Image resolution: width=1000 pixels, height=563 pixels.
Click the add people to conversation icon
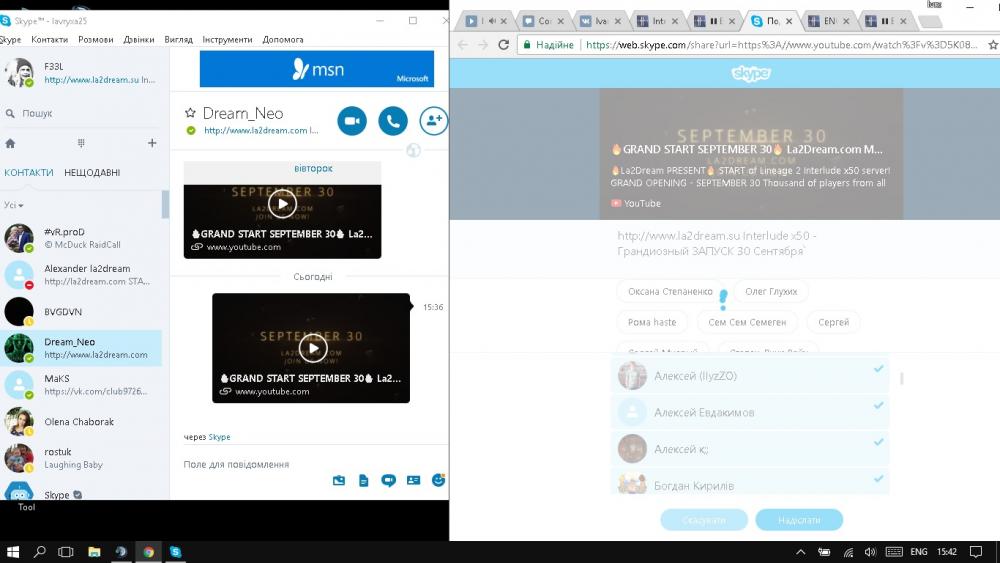433,121
